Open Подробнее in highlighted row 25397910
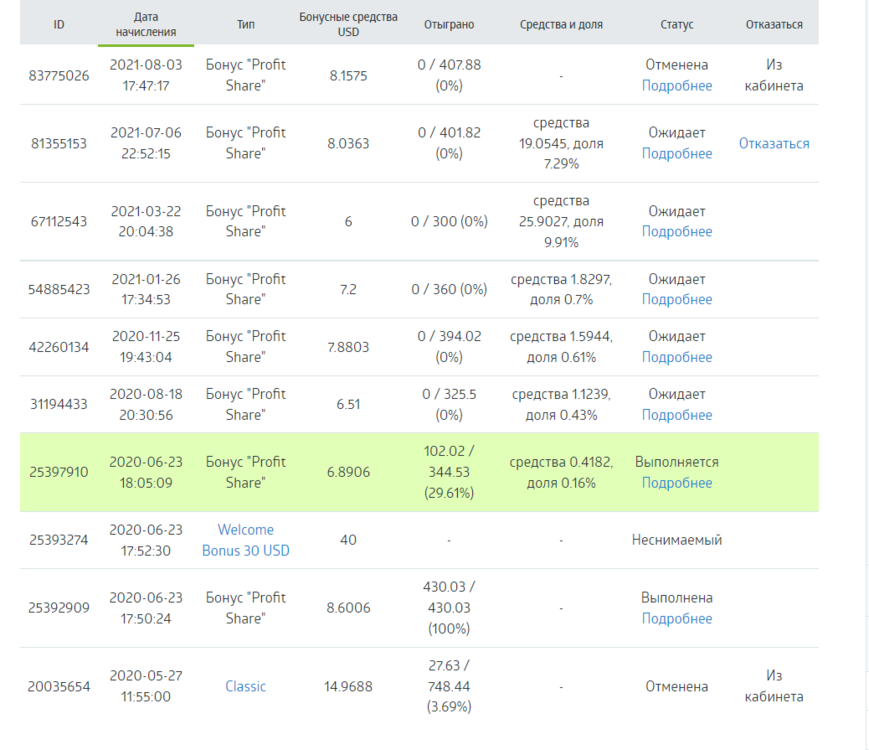This screenshot has height=750, width=869. [x=677, y=483]
